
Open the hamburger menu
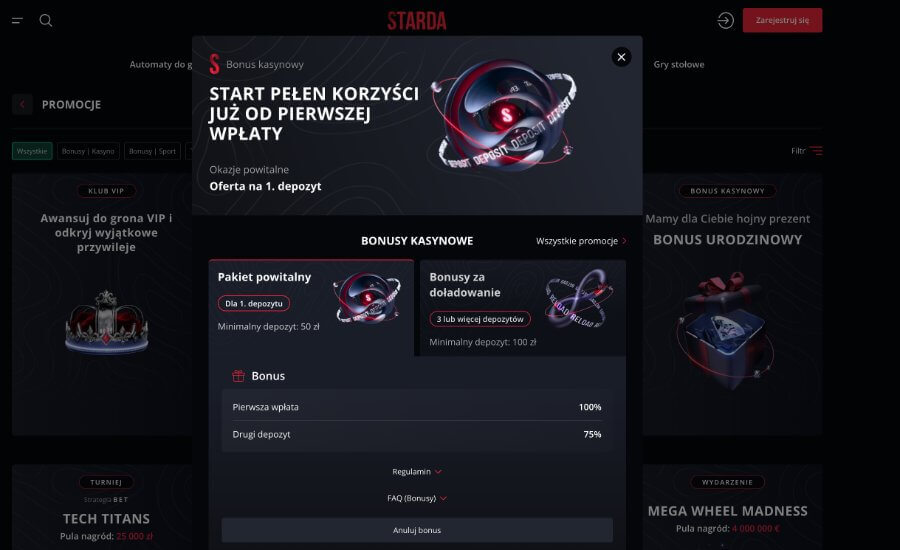click(17, 21)
